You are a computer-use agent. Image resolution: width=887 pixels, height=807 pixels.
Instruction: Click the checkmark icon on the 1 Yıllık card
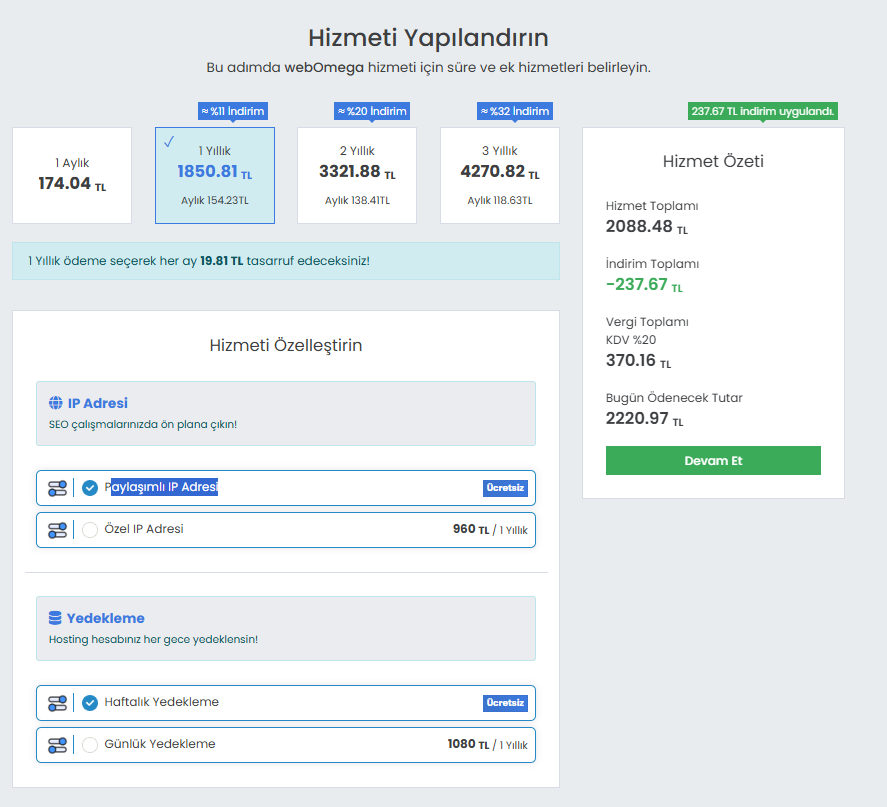click(x=169, y=141)
